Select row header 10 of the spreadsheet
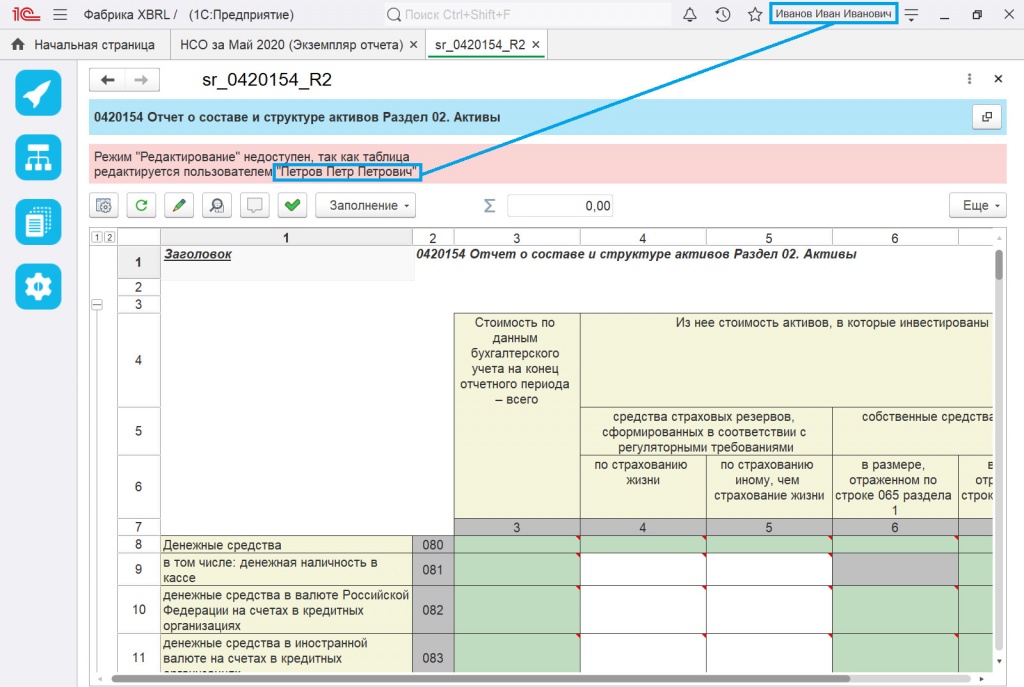Viewport: 1024px width, 687px height. pyautogui.click(x=138, y=609)
